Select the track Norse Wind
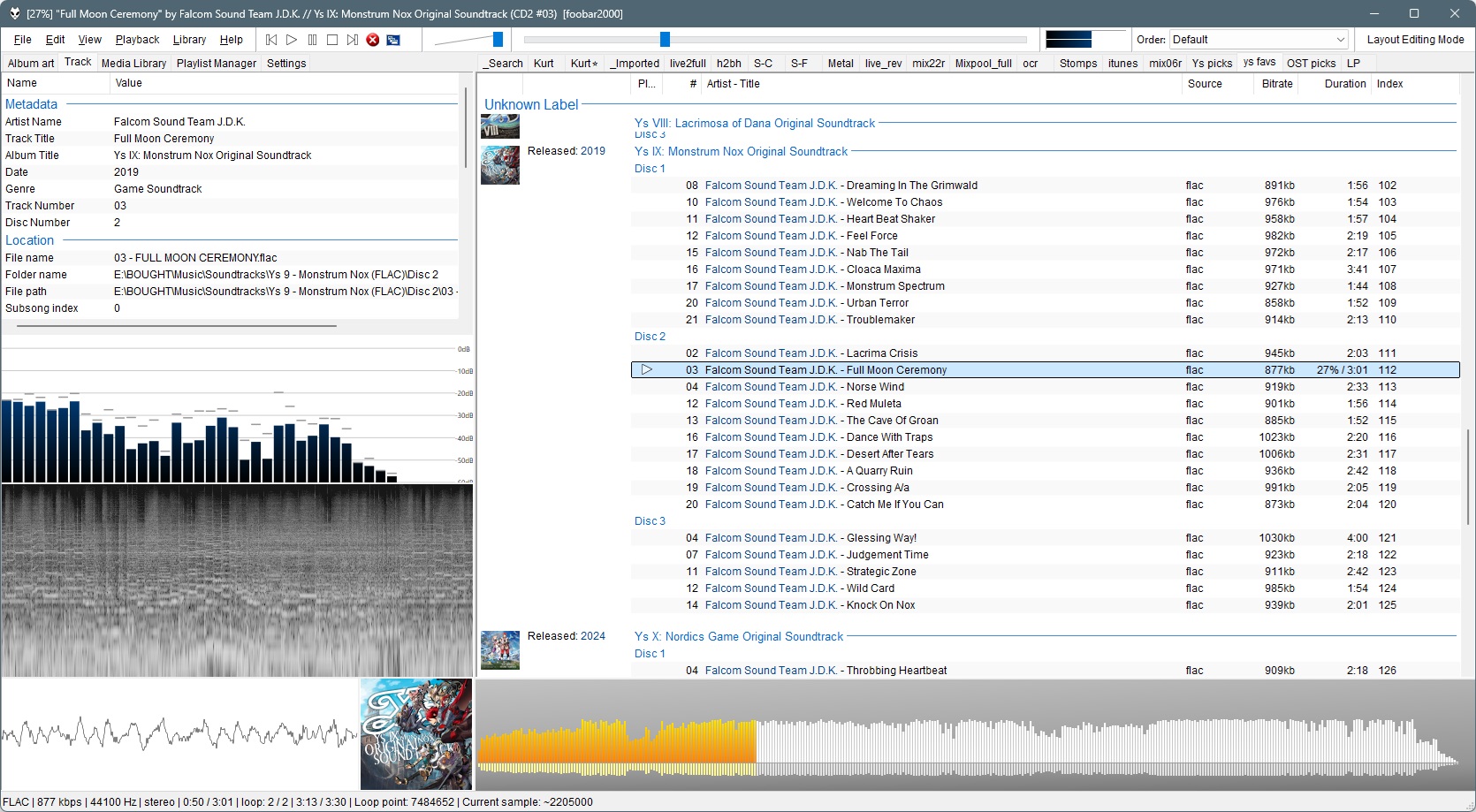1476x812 pixels. coord(875,387)
